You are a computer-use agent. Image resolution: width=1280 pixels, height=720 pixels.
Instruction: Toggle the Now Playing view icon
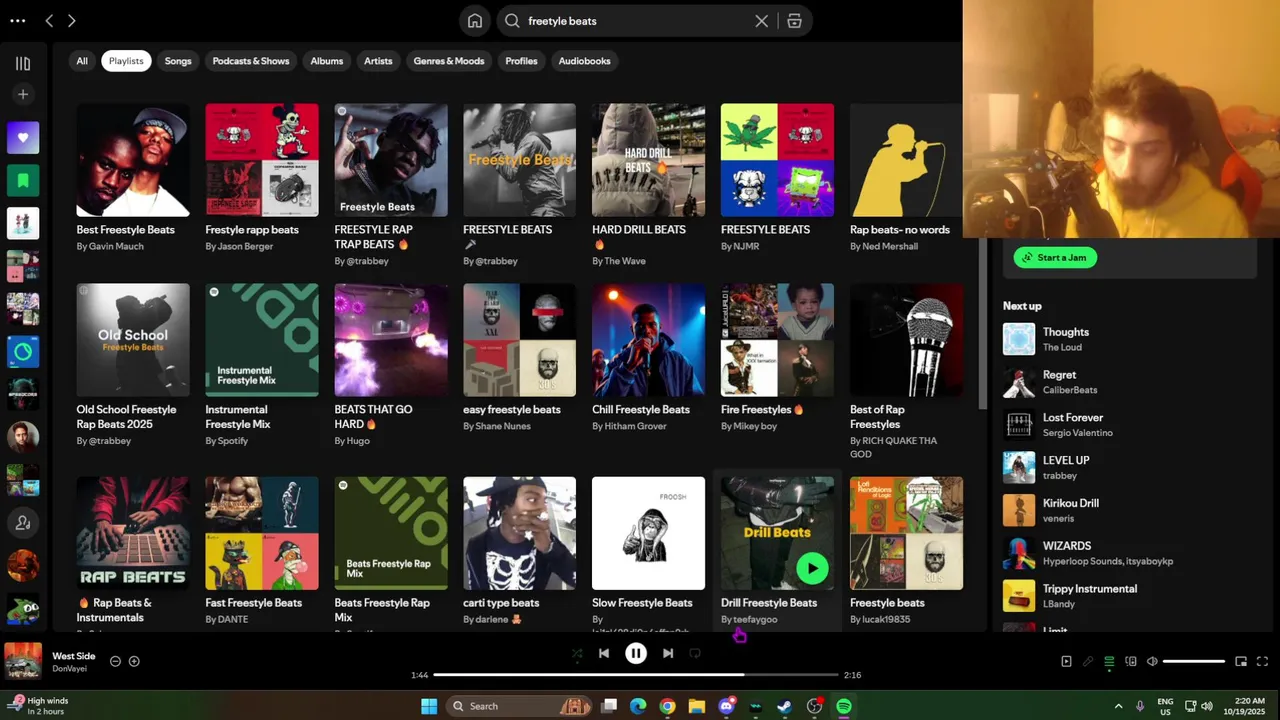click(1066, 661)
